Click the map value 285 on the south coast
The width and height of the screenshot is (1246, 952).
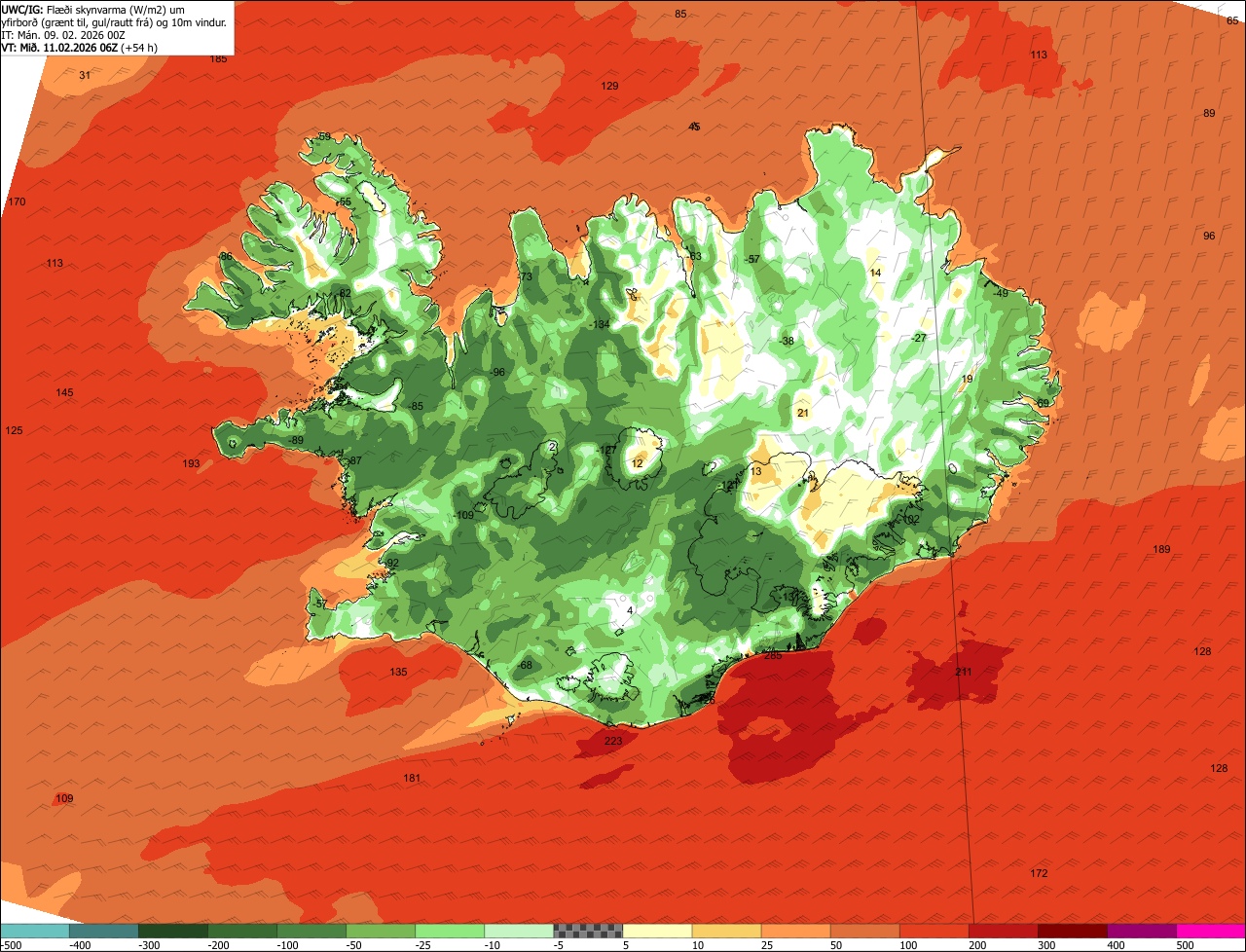point(773,656)
